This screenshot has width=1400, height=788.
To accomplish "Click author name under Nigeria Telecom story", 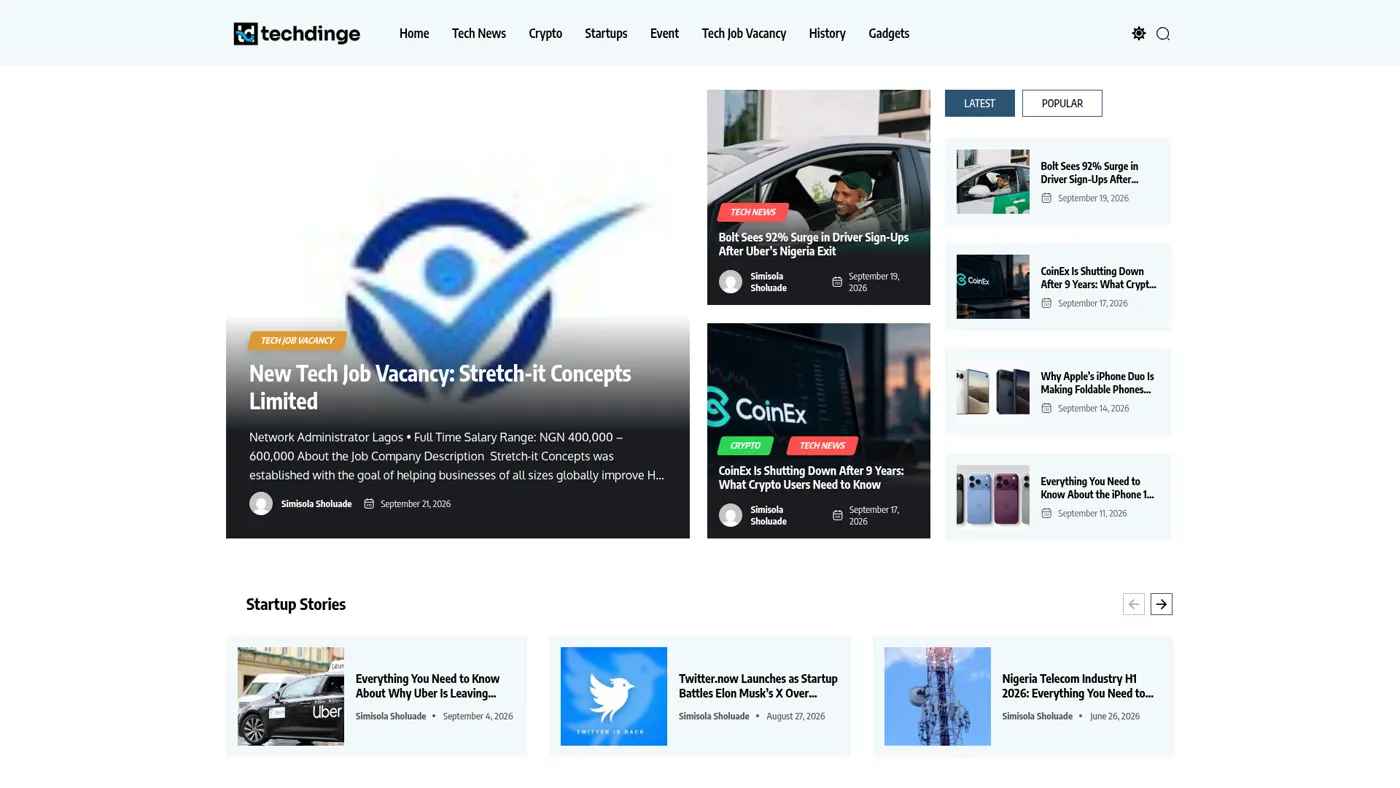I will (1037, 716).
